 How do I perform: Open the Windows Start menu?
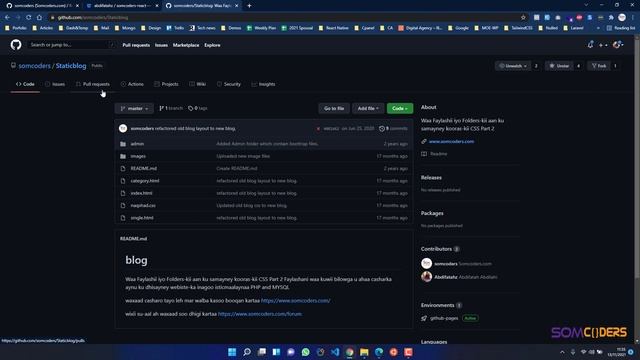coord(232,352)
